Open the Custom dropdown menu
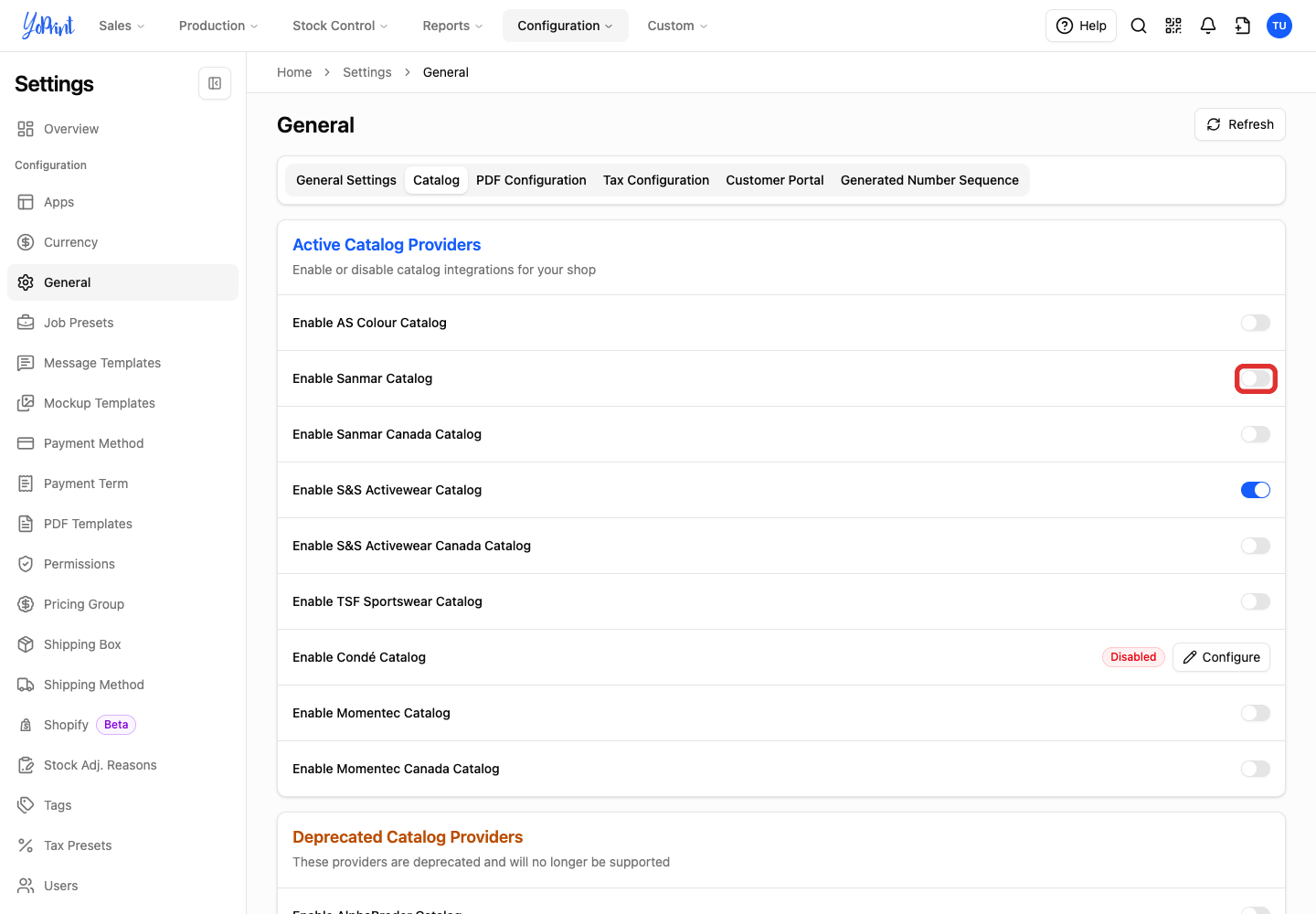Screen dimensions: 1316x914 click(677, 26)
